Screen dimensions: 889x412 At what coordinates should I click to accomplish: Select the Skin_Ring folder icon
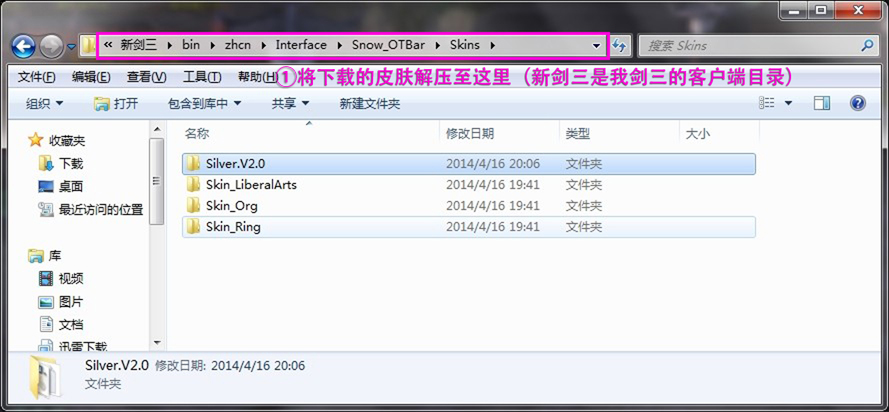click(194, 227)
